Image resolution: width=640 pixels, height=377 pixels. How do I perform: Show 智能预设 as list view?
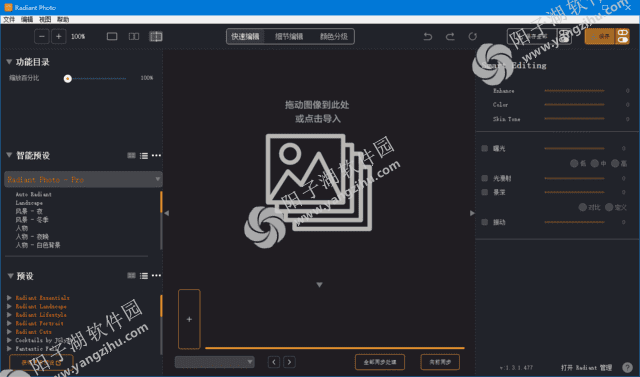pyautogui.click(x=144, y=156)
